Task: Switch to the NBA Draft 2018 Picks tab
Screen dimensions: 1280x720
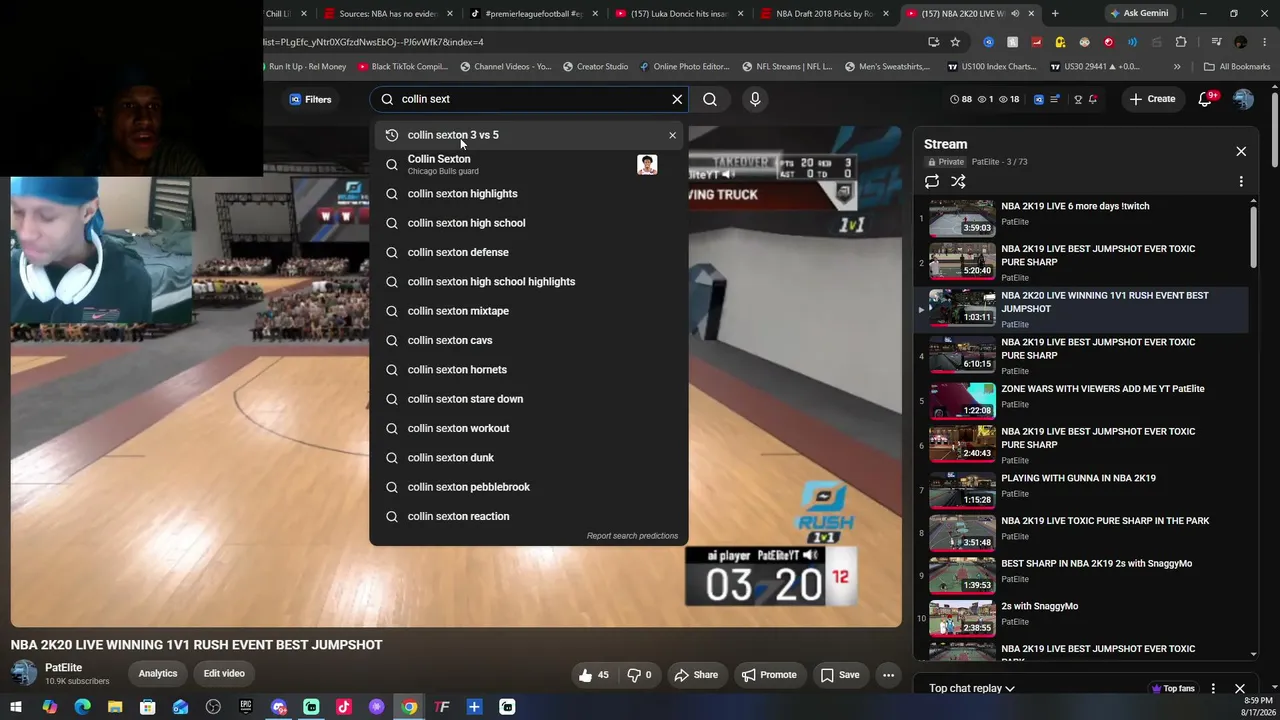Action: coord(826,14)
